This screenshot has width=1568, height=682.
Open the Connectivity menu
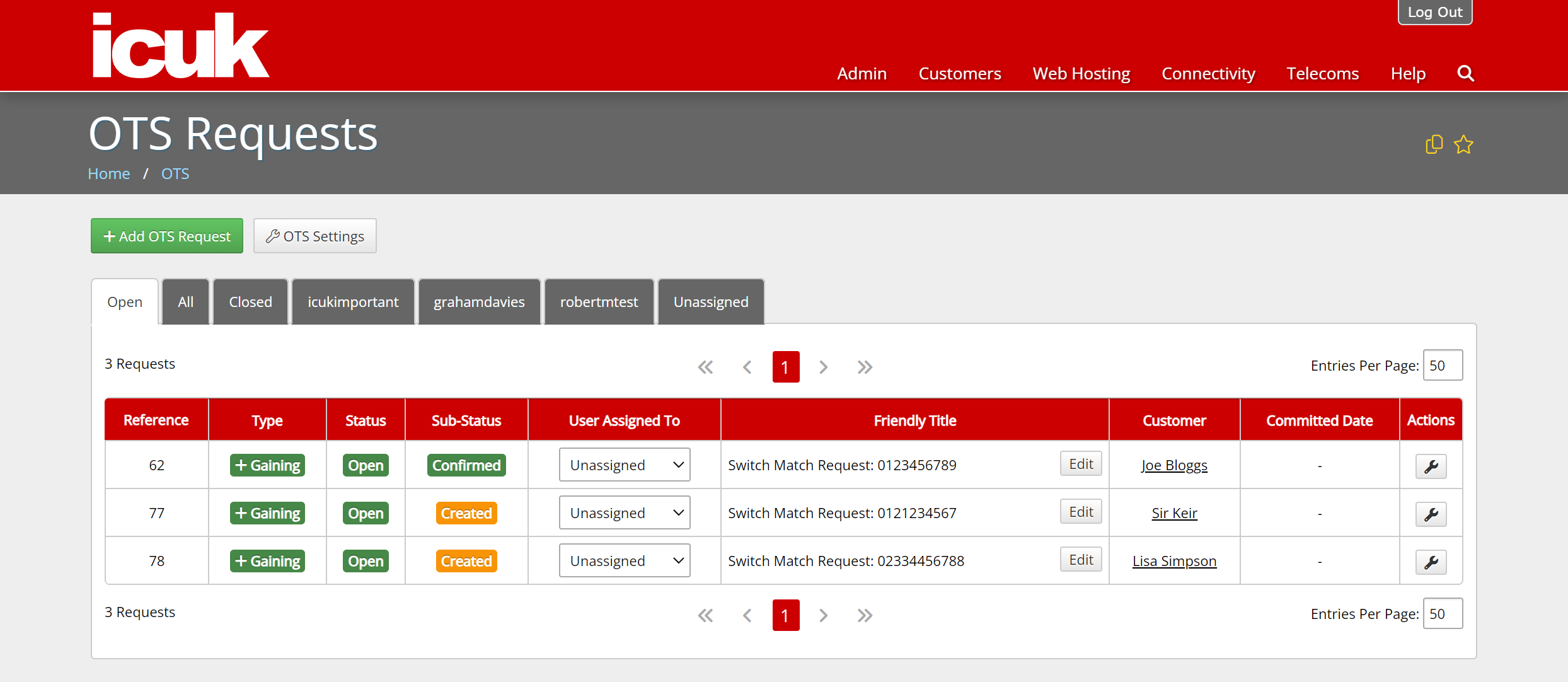(x=1208, y=74)
